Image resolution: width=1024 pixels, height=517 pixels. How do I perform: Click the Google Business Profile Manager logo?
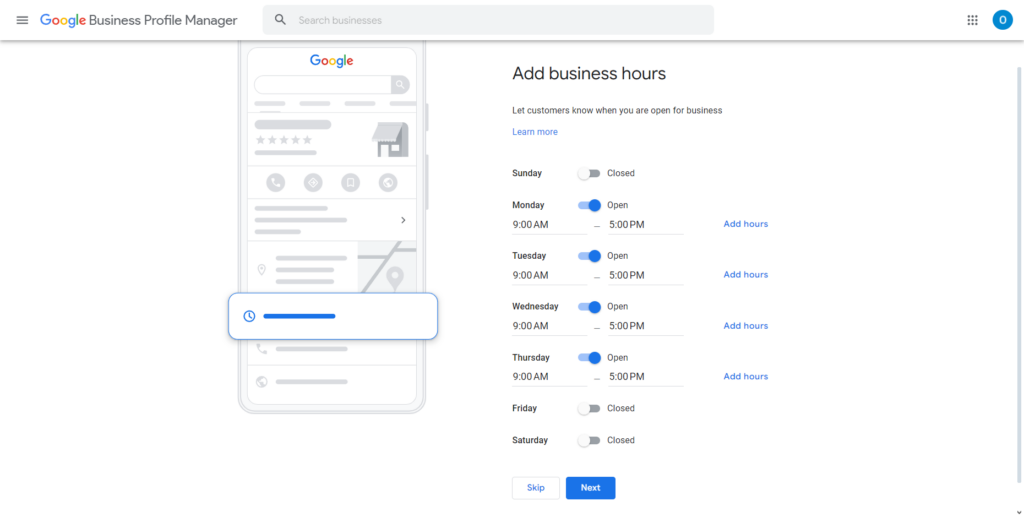[138, 20]
